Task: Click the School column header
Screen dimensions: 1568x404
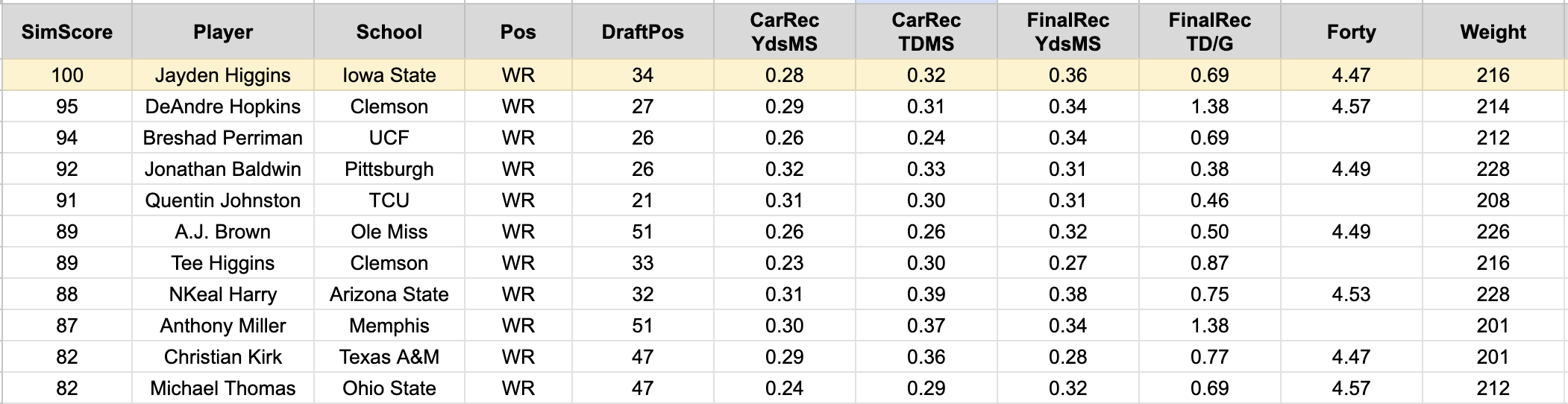Action: [389, 32]
